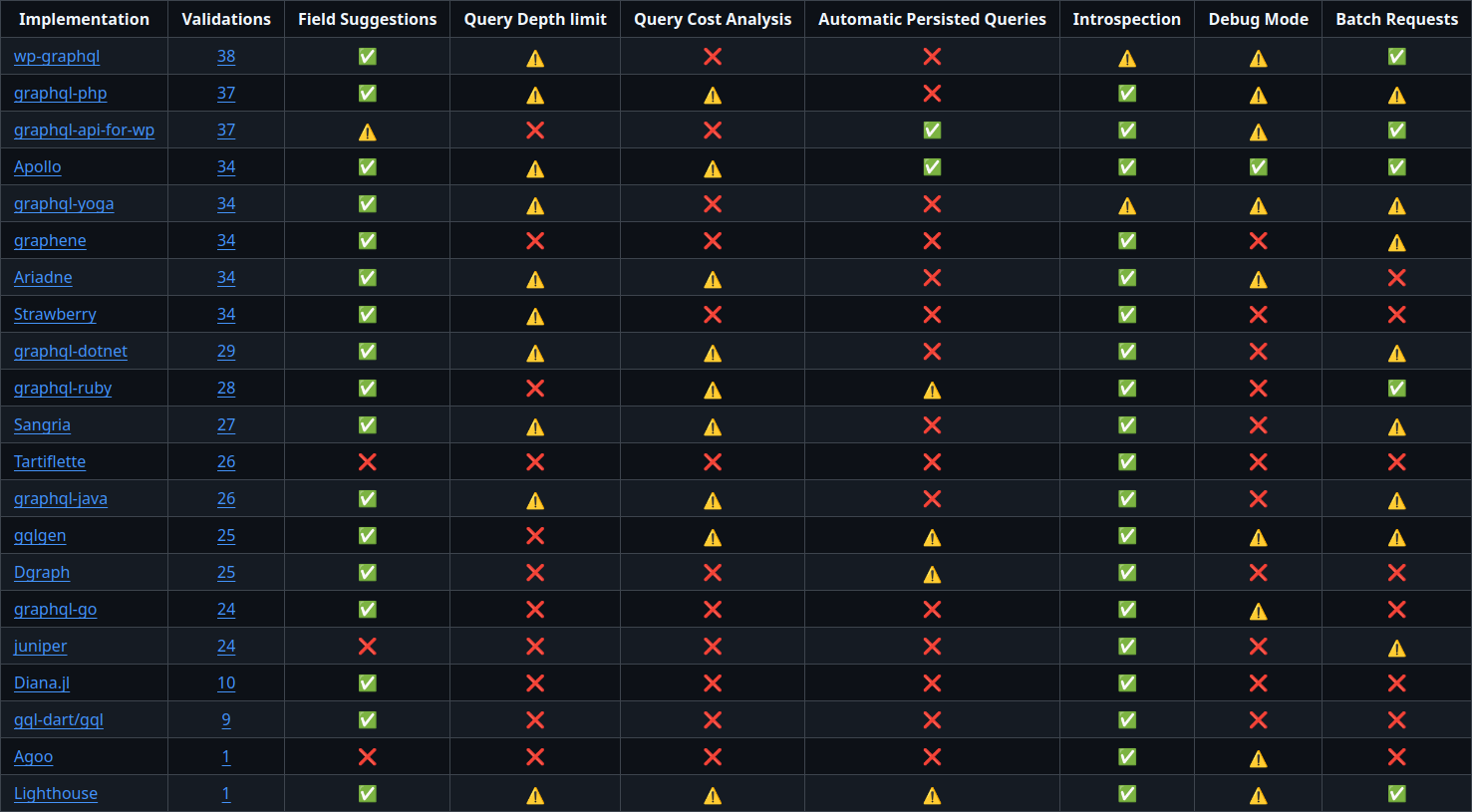
Task: Open the graphql-java link
Action: point(61,499)
